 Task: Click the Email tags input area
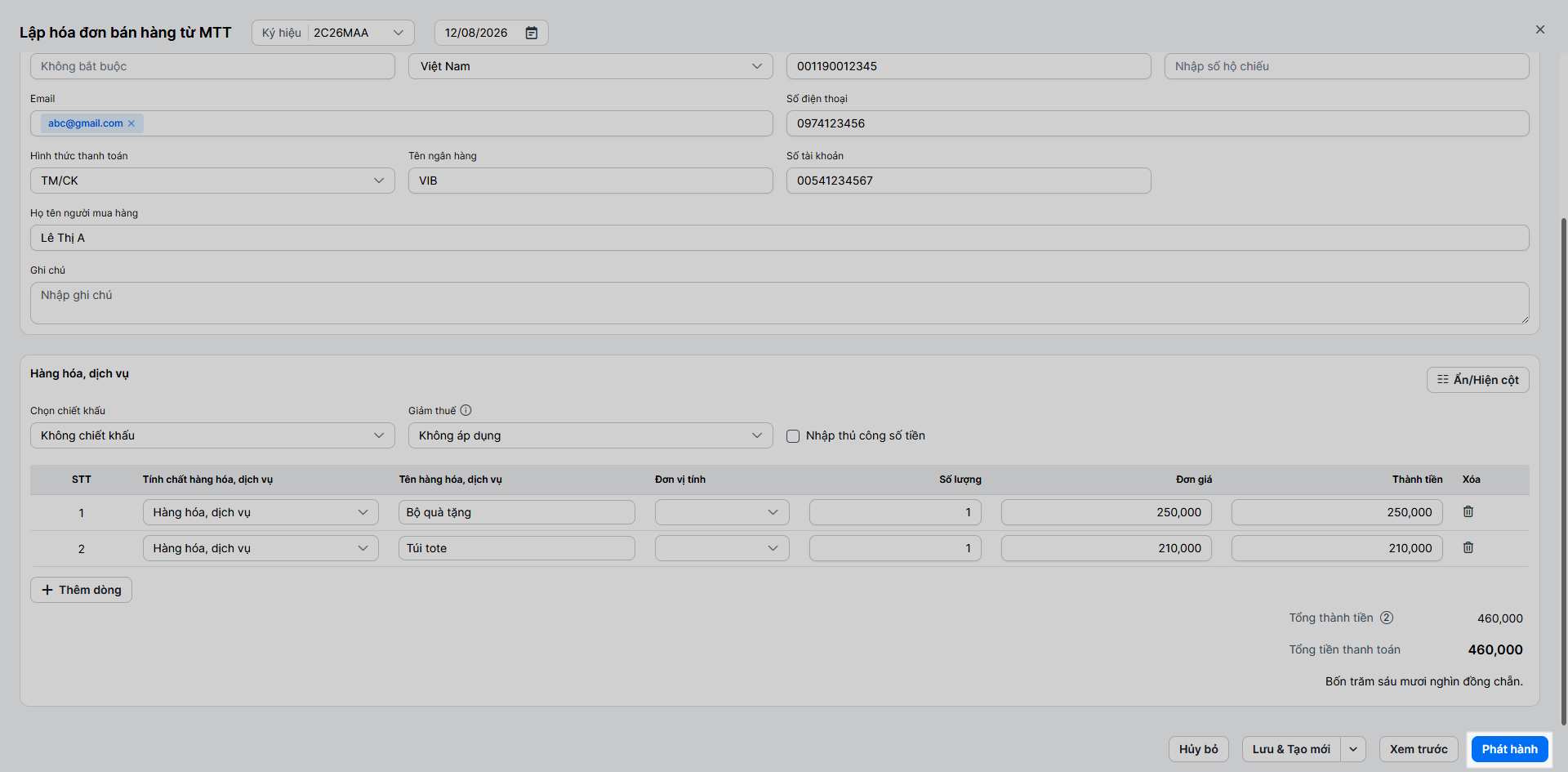[x=402, y=123]
